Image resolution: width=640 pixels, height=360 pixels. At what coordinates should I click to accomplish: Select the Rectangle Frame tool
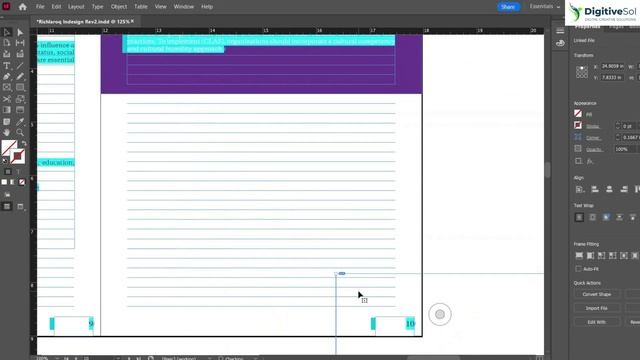[x=7, y=87]
